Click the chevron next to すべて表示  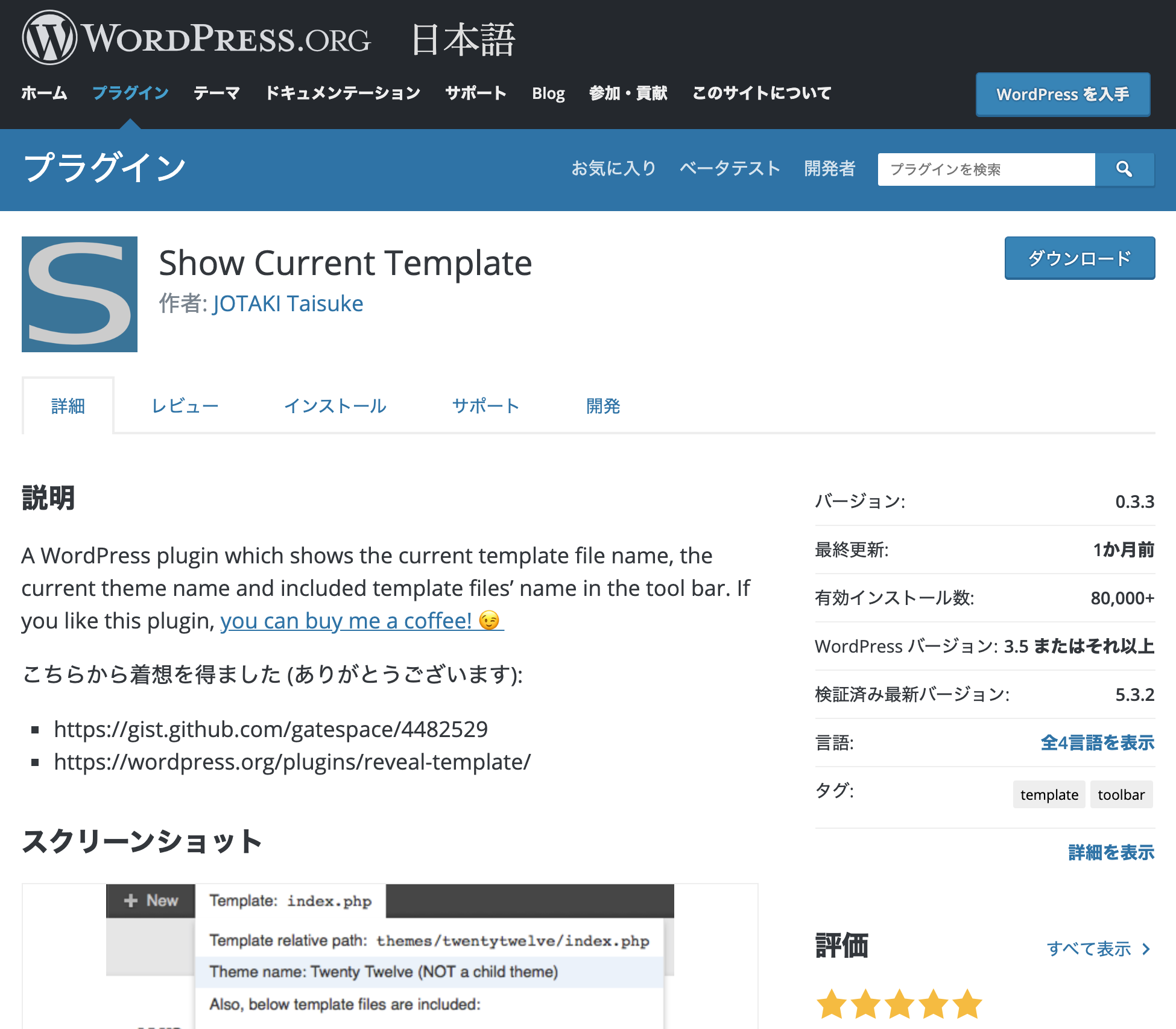pyautogui.click(x=1146, y=949)
